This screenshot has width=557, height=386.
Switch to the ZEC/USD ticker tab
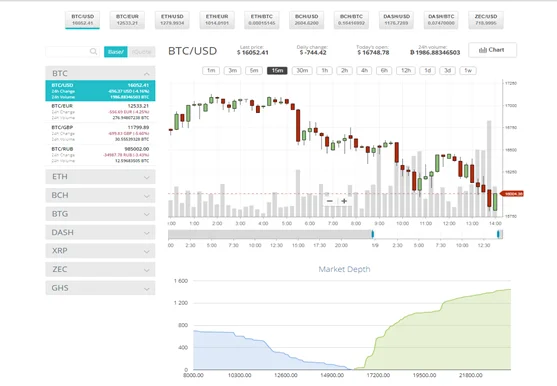coord(486,20)
